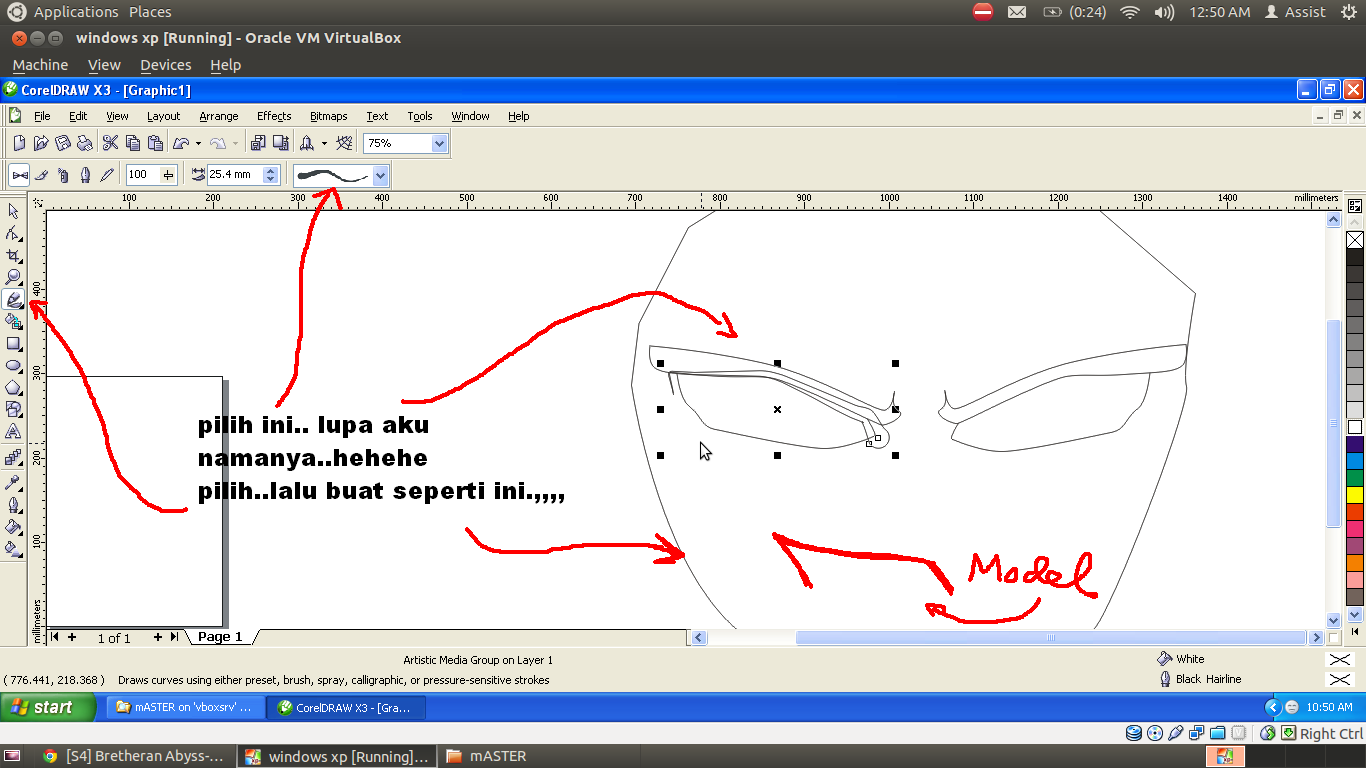
Task: Select the Zoom magnifier tool
Action: pyautogui.click(x=14, y=277)
